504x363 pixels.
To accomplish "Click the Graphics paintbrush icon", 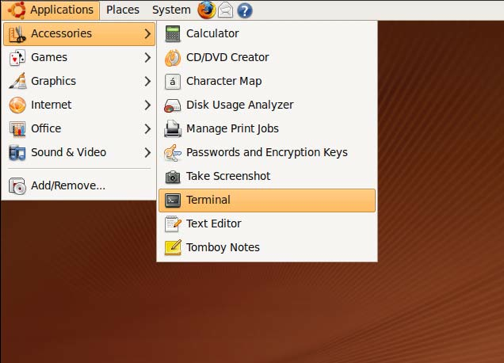I will 18,81.
